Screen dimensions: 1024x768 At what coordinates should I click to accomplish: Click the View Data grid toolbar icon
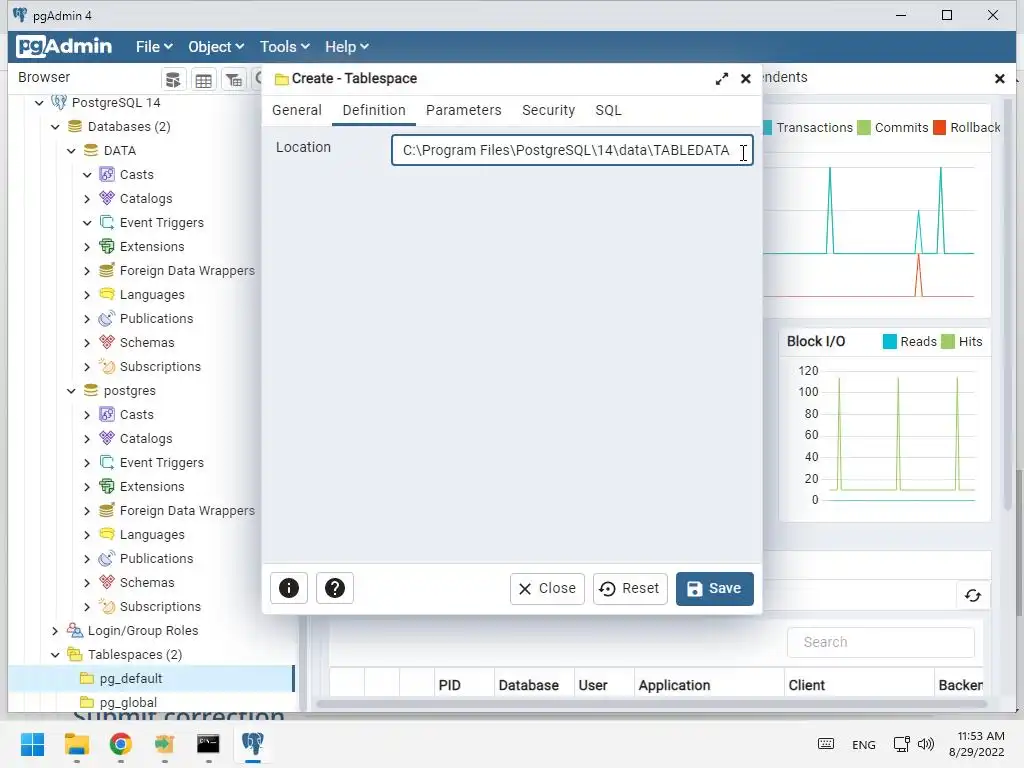[x=204, y=80]
